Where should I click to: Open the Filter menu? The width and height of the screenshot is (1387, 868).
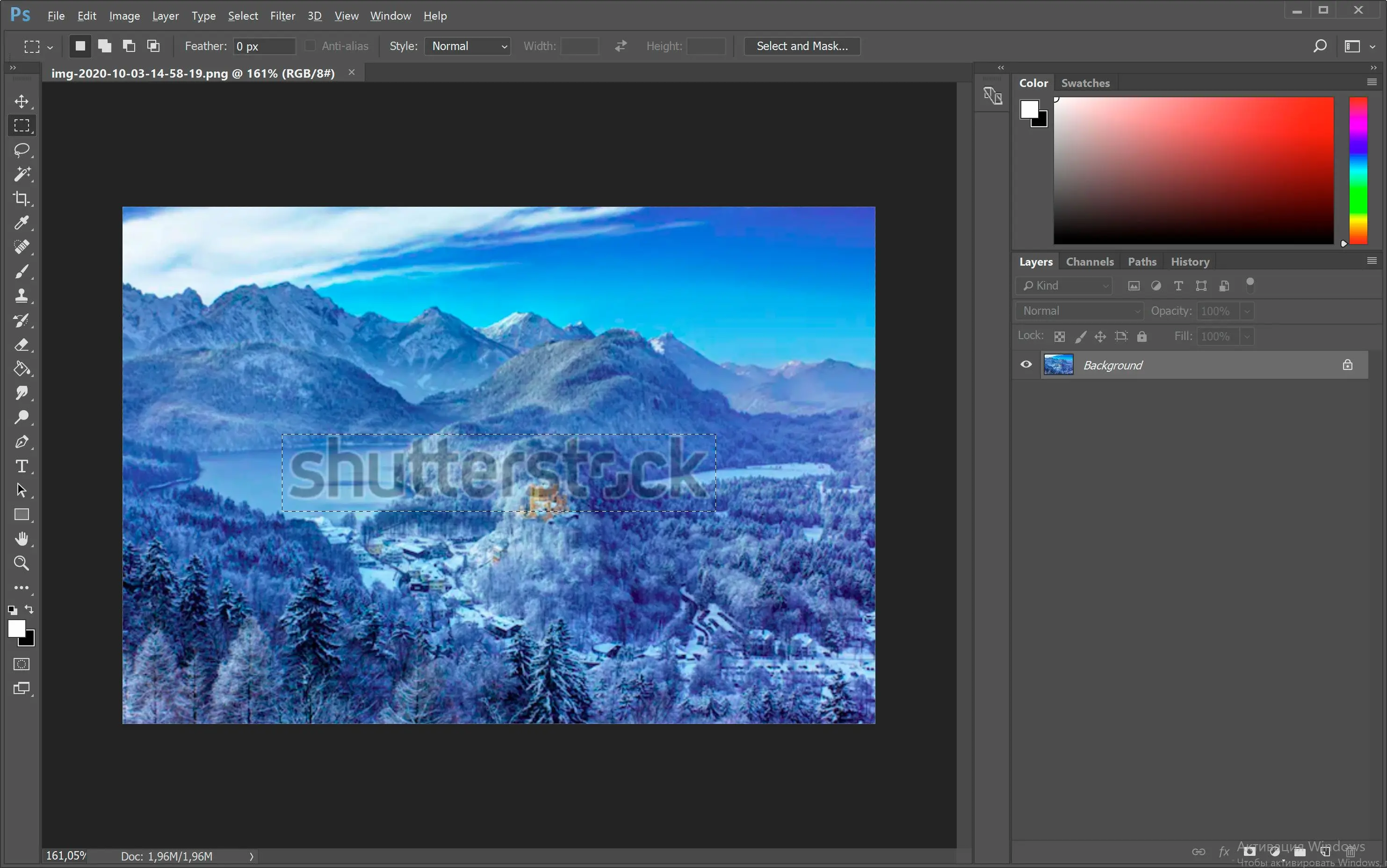click(x=282, y=15)
